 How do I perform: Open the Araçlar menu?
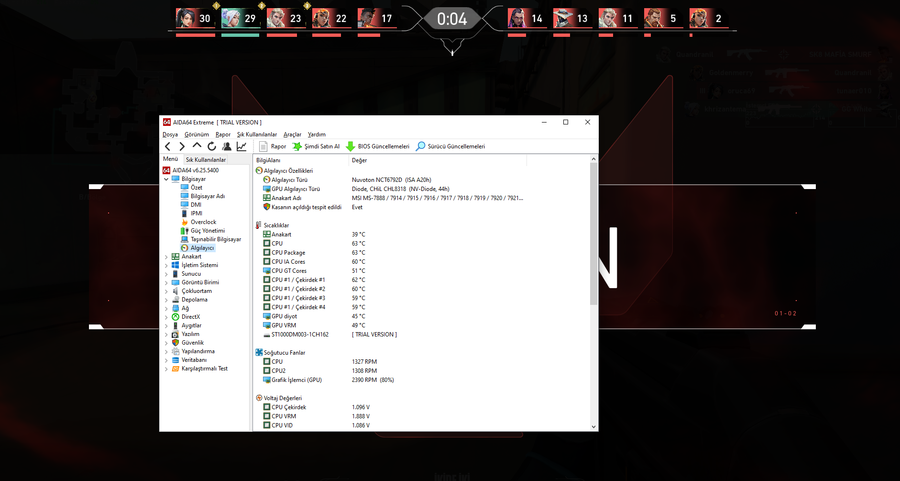(x=292, y=134)
